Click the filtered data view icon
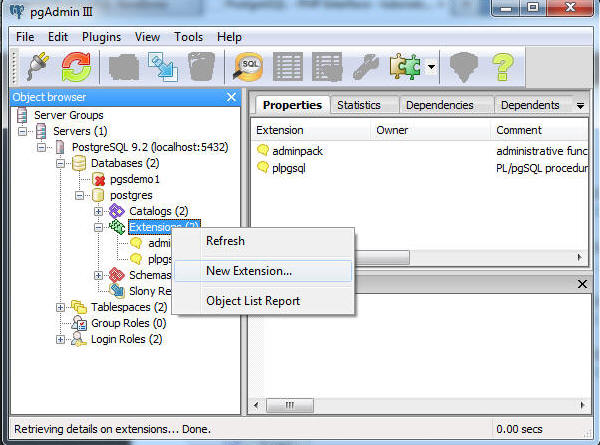The image size is (600, 445). [327, 67]
